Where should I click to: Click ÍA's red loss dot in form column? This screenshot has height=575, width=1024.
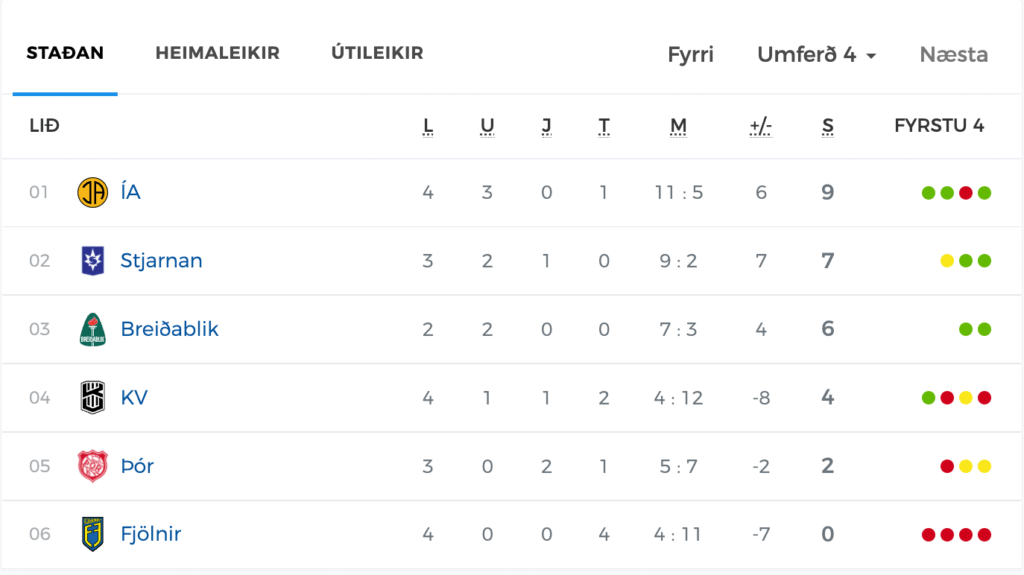point(966,193)
